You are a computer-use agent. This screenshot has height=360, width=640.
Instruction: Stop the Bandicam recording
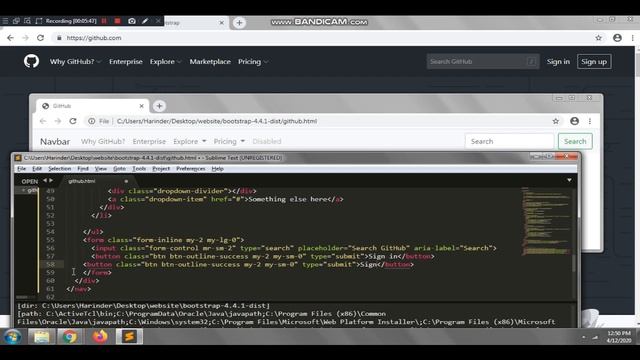click(118, 21)
